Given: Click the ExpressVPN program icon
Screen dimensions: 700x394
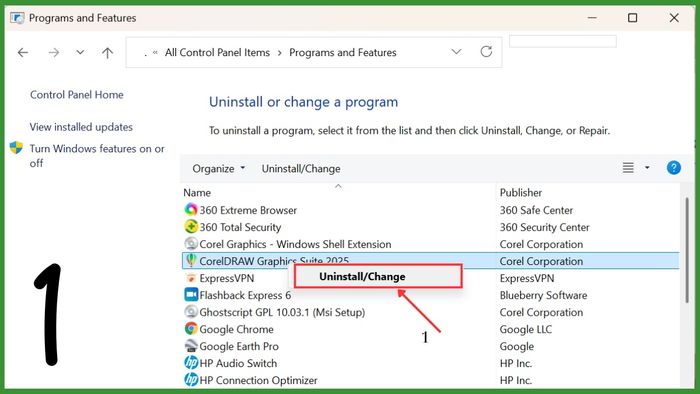Looking at the screenshot, I should pos(191,278).
